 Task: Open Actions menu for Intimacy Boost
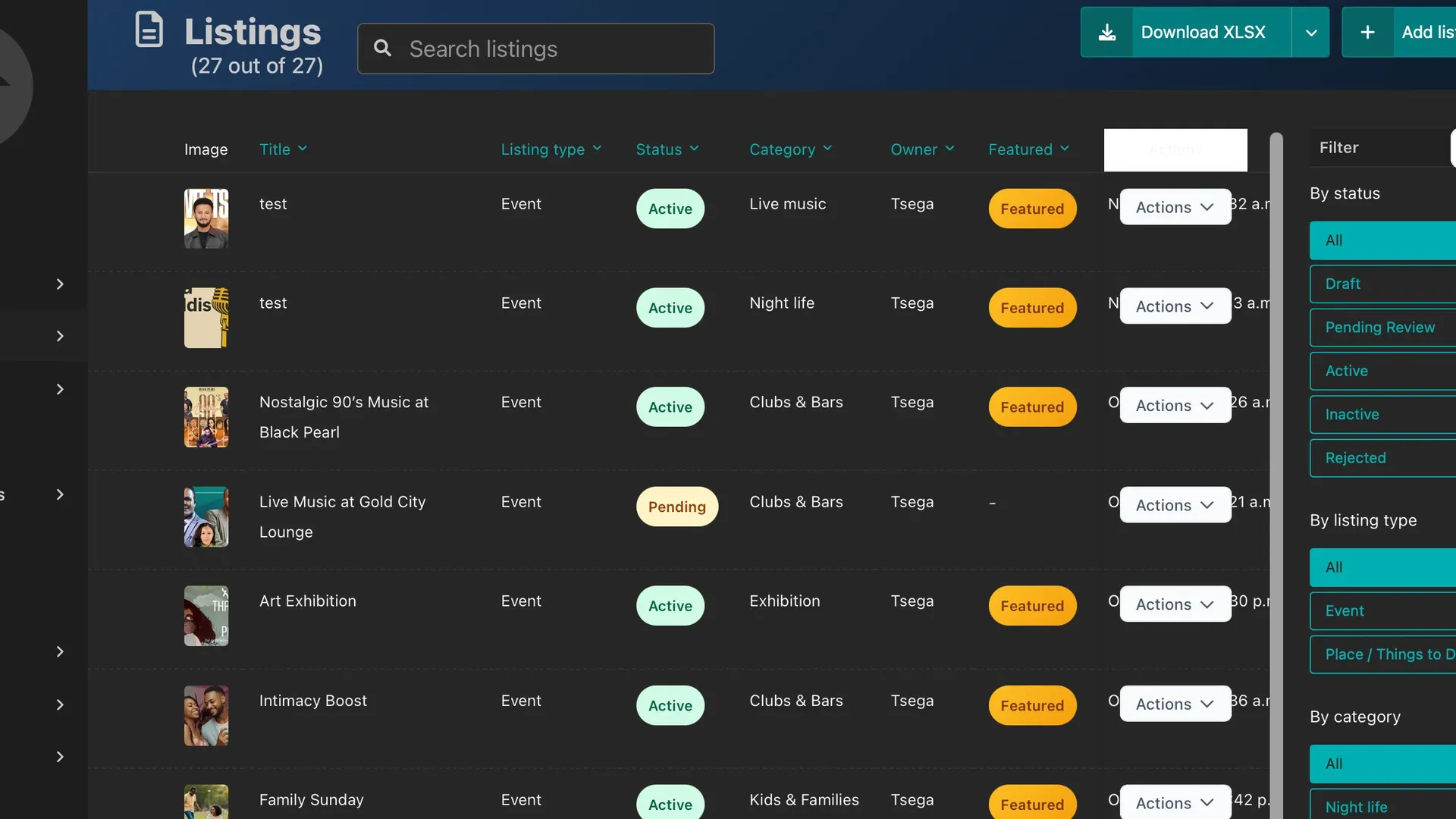coord(1175,704)
